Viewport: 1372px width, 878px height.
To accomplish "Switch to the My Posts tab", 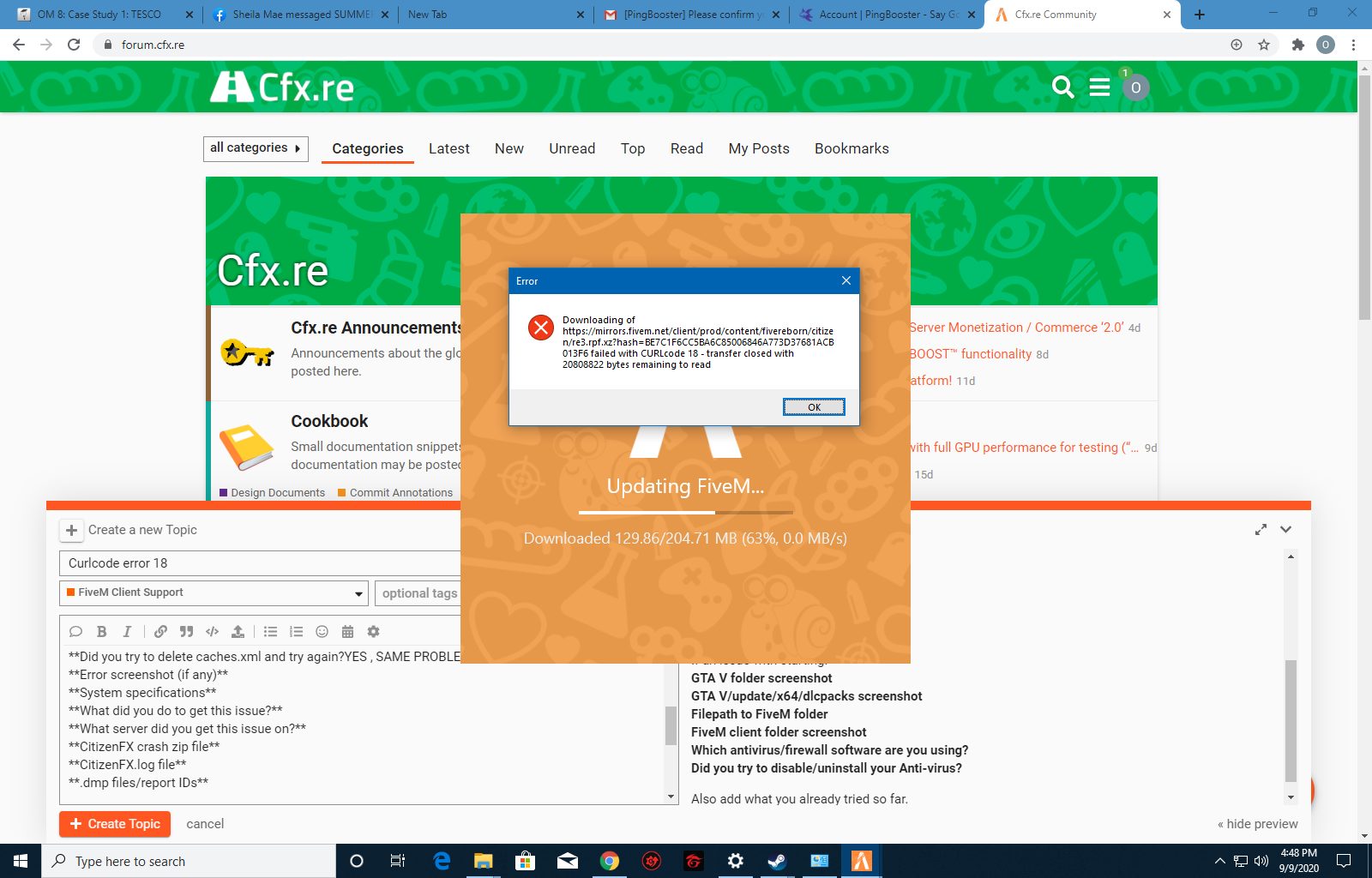I will (x=758, y=148).
